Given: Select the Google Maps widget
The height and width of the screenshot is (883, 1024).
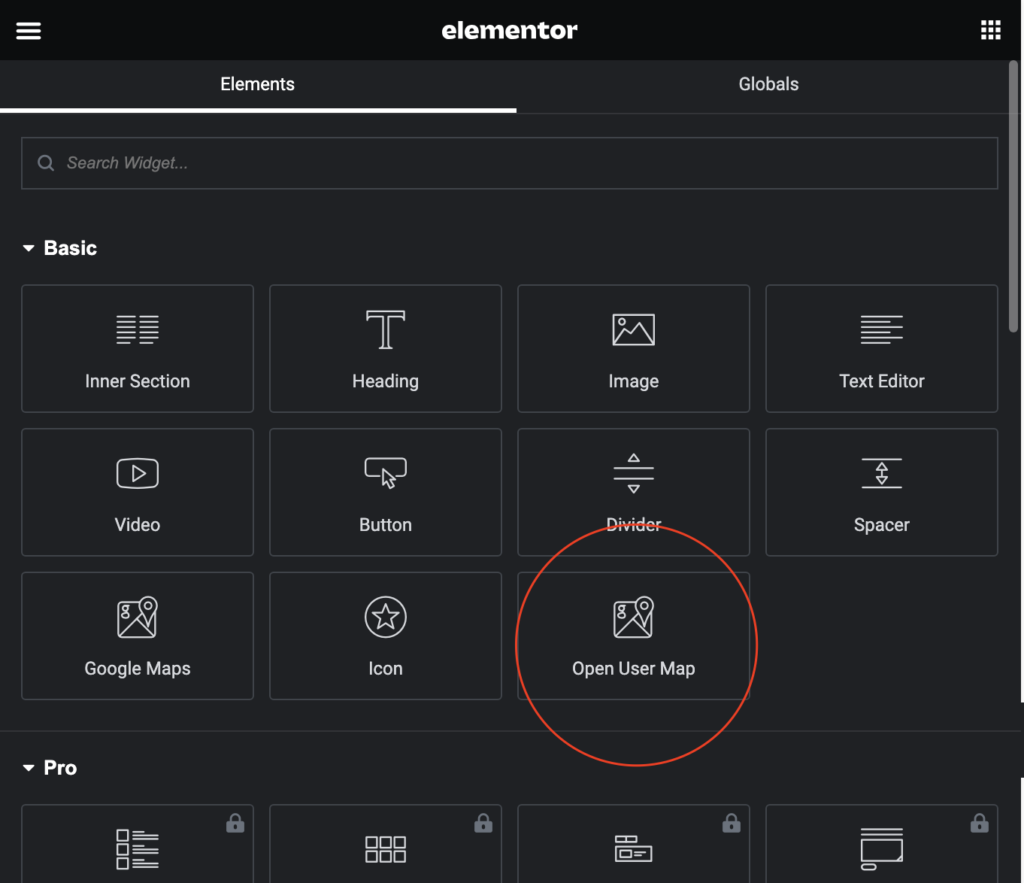Looking at the screenshot, I should pos(137,635).
